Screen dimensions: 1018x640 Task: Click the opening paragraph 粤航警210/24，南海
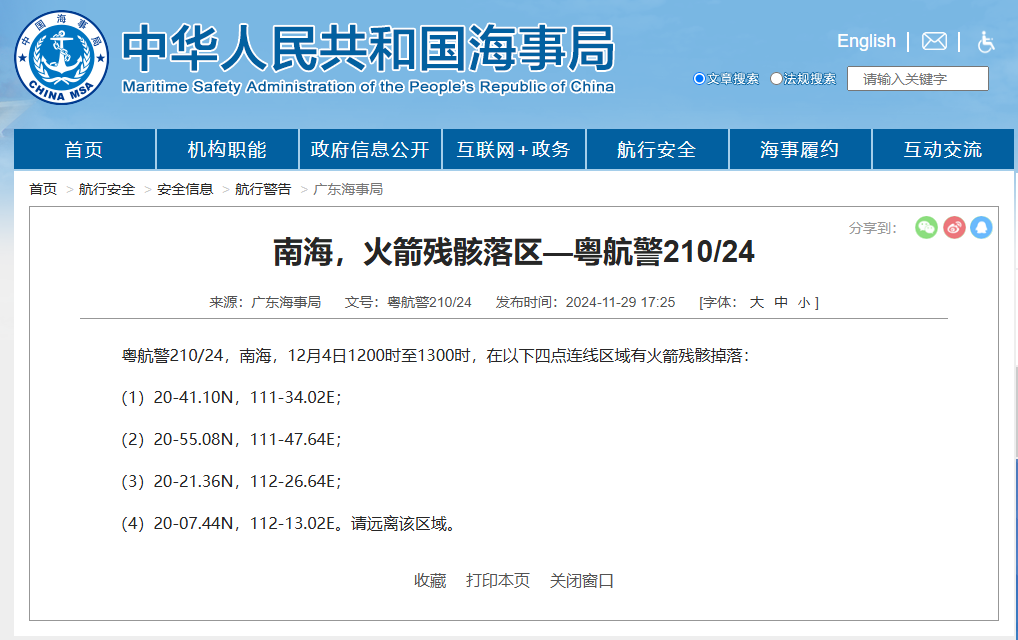(436, 356)
